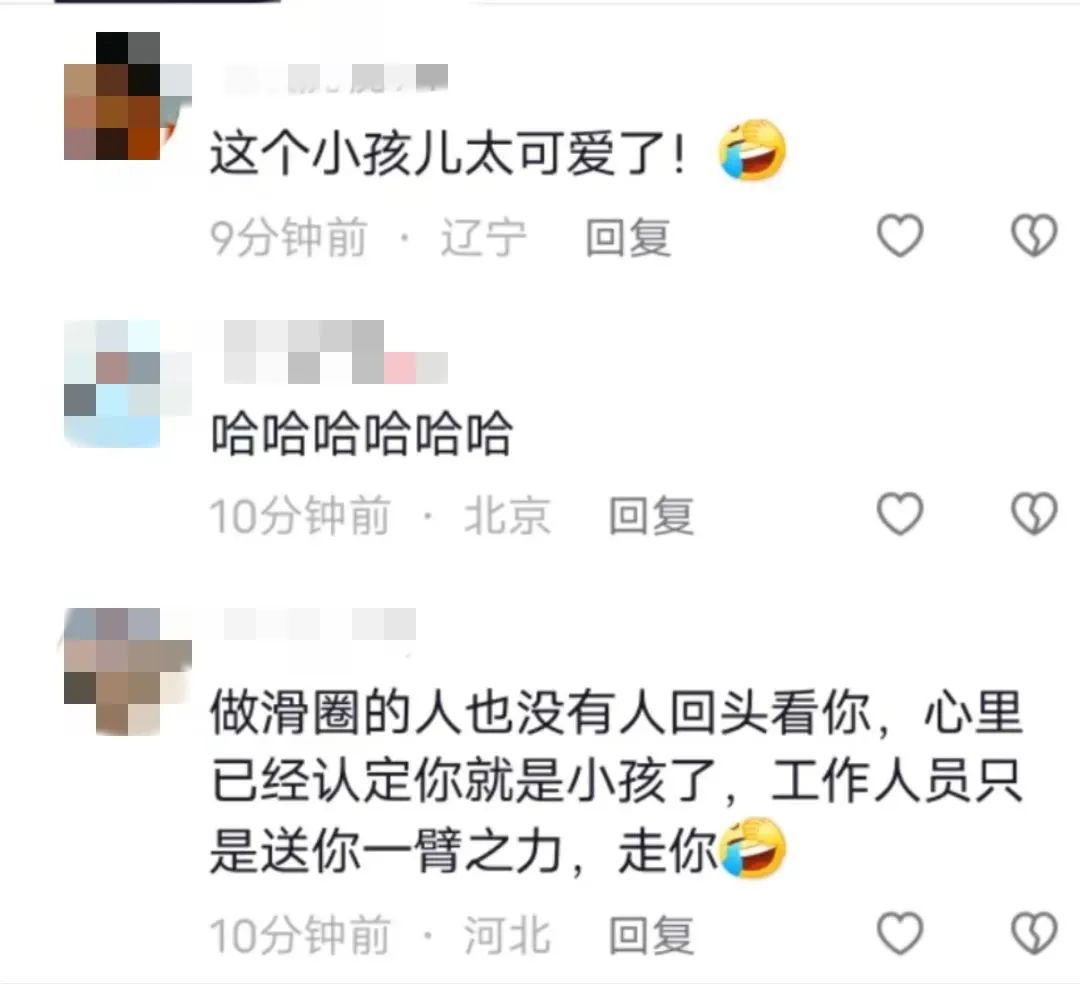This screenshot has height=984, width=1080.
Task: Dislike the Beijing comment via broken heart
Action: tap(1034, 514)
